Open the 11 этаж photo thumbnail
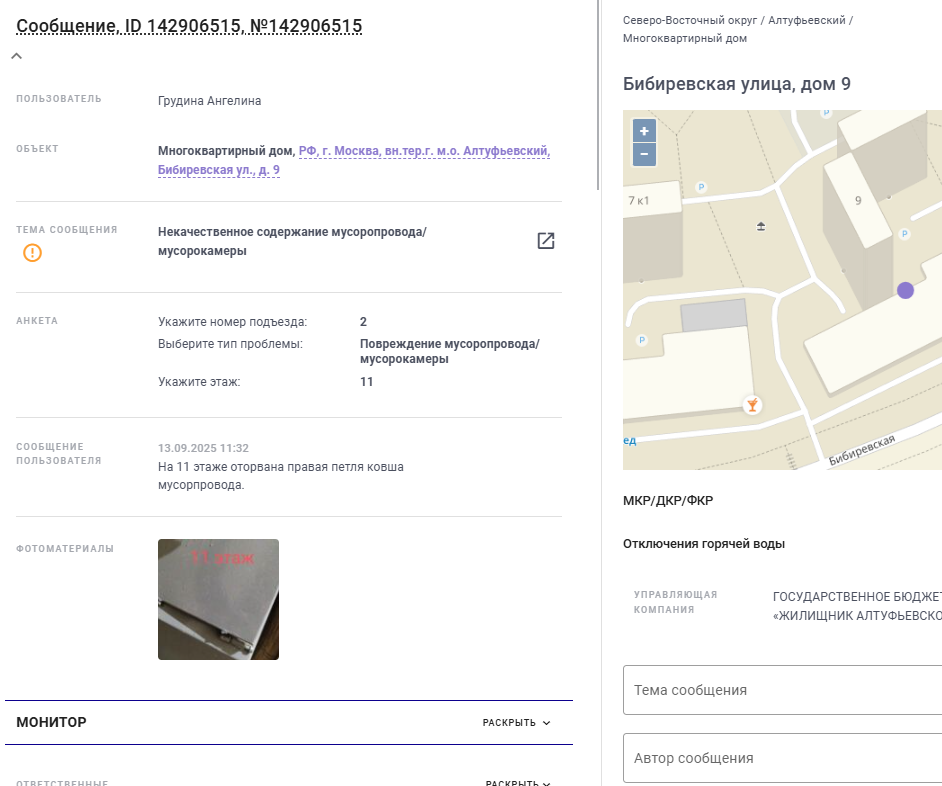 coord(218,599)
